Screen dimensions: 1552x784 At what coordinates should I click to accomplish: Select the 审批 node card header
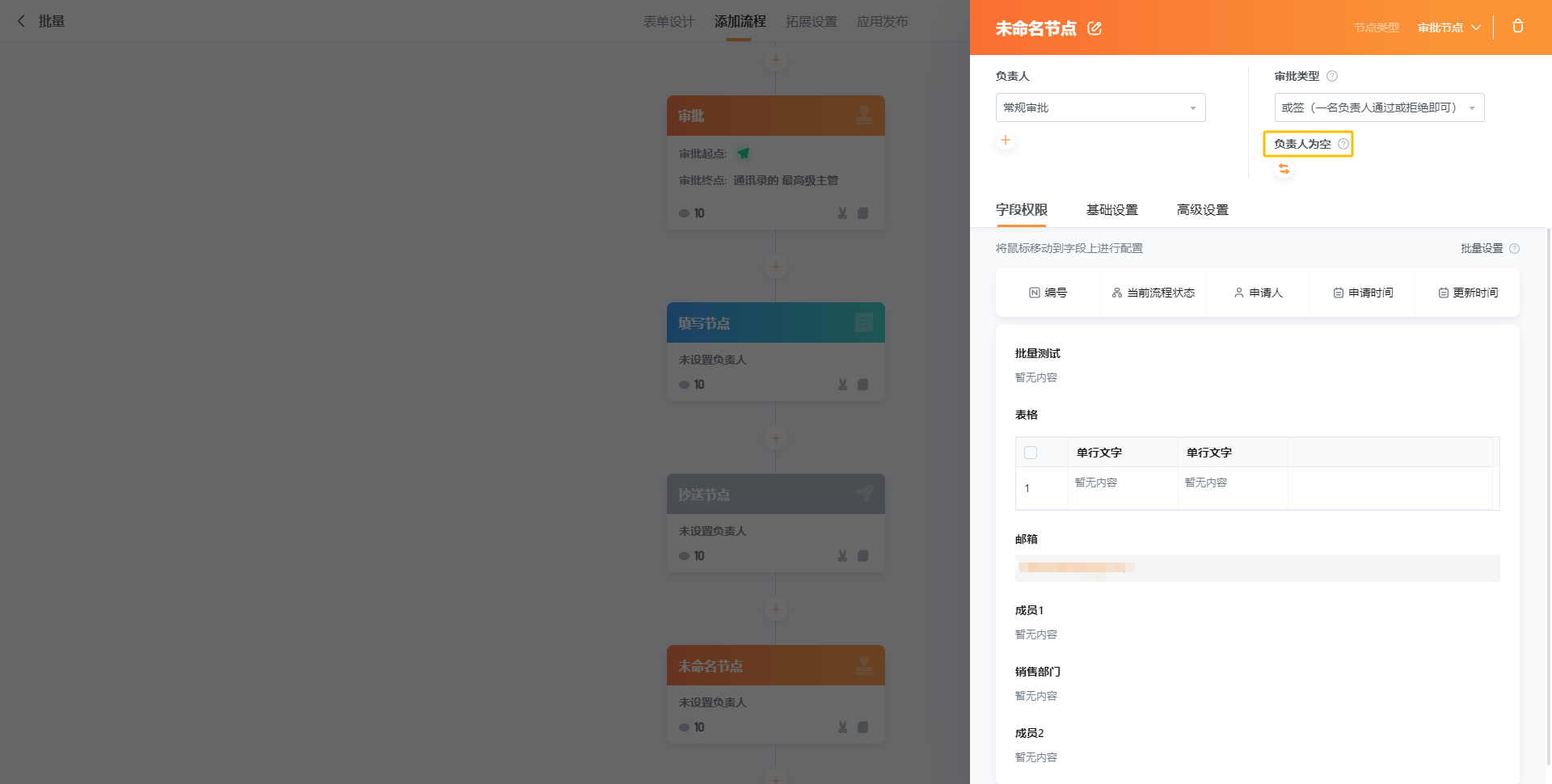[776, 116]
